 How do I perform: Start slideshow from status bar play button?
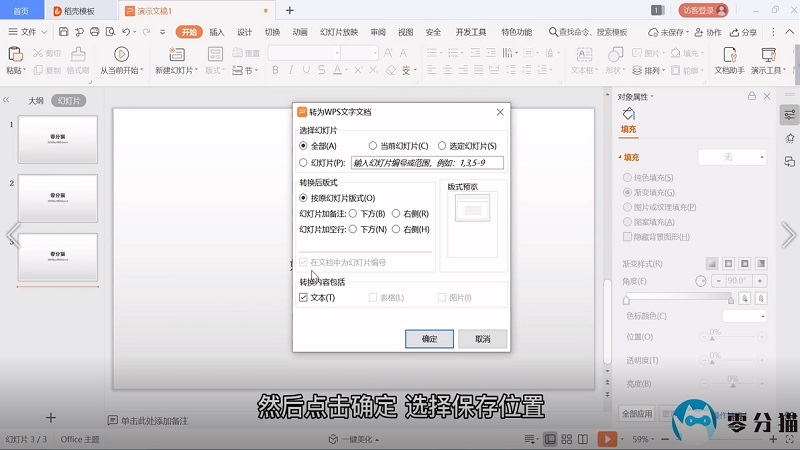[606, 439]
